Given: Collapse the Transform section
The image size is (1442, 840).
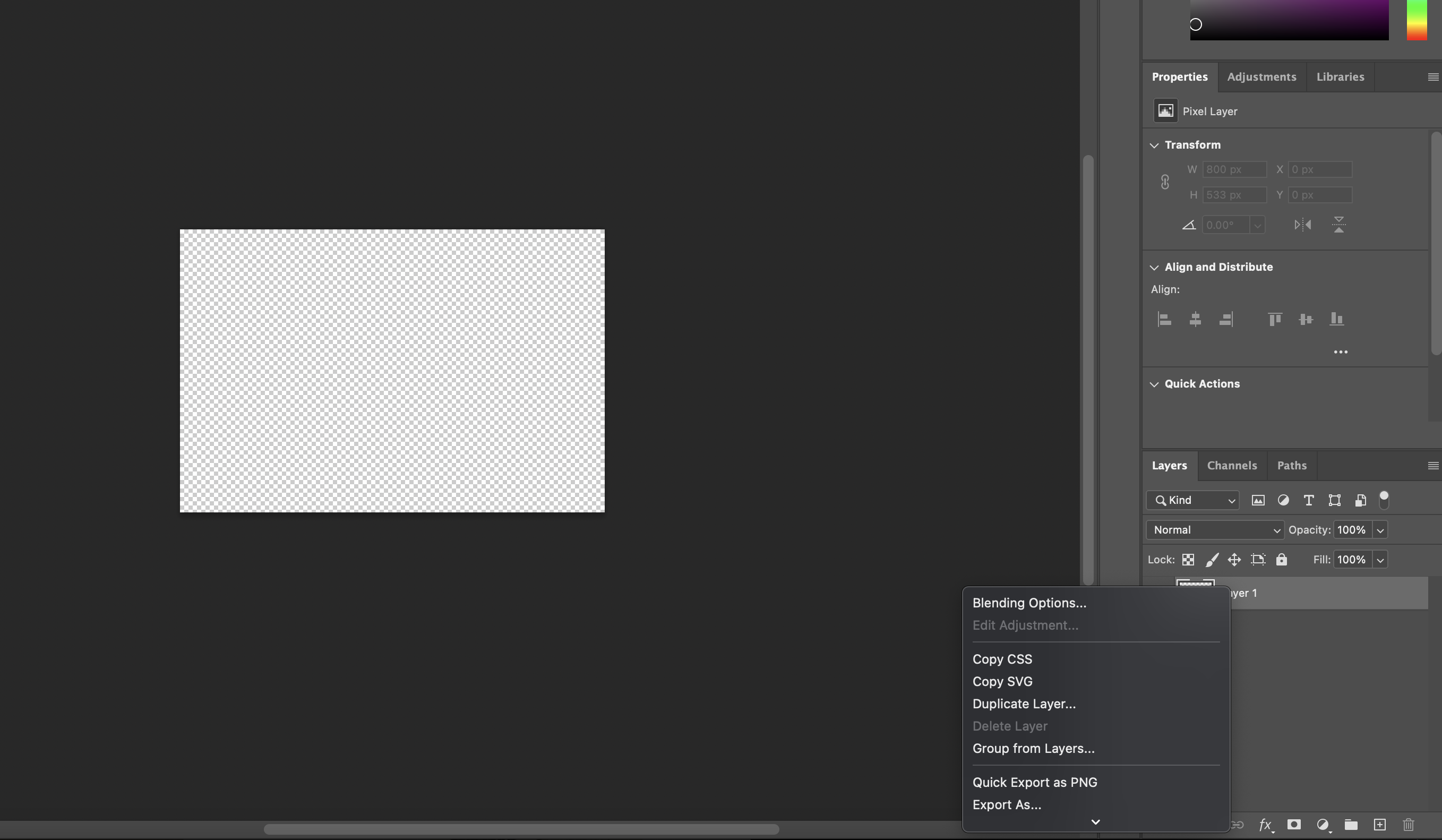Looking at the screenshot, I should (1154, 145).
